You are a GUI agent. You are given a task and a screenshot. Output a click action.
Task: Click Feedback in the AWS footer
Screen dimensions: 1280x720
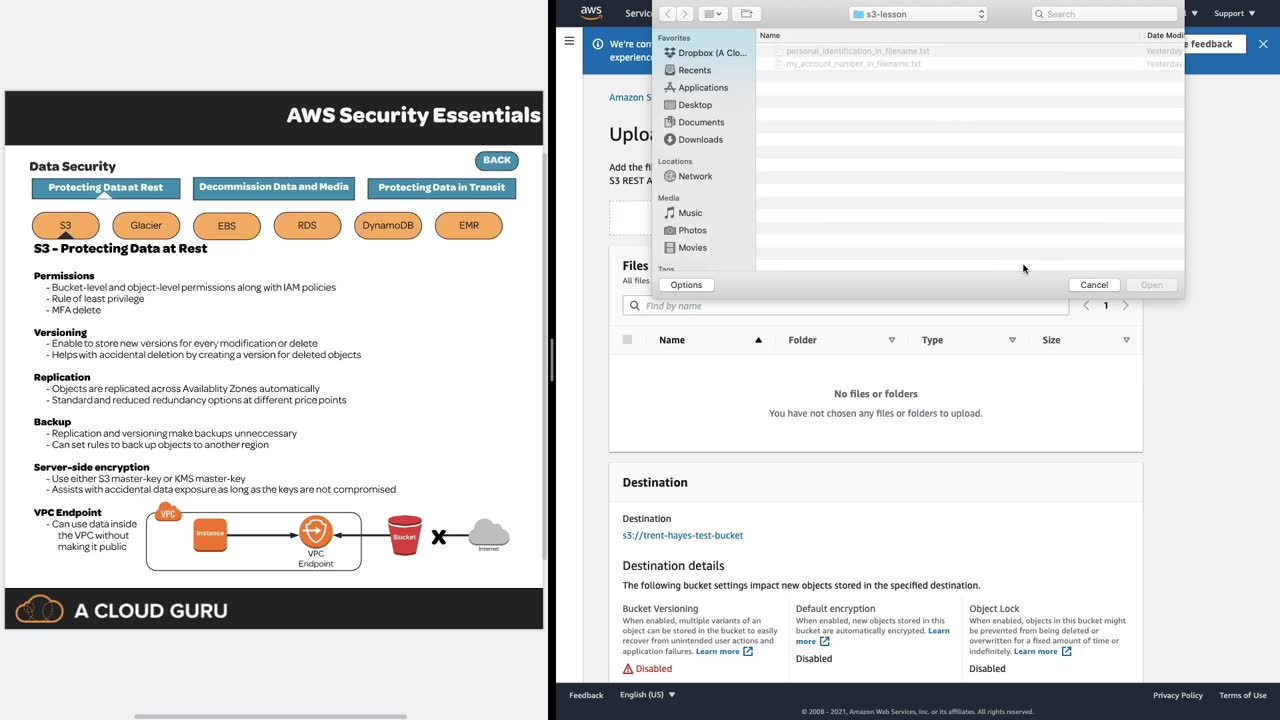click(x=586, y=695)
